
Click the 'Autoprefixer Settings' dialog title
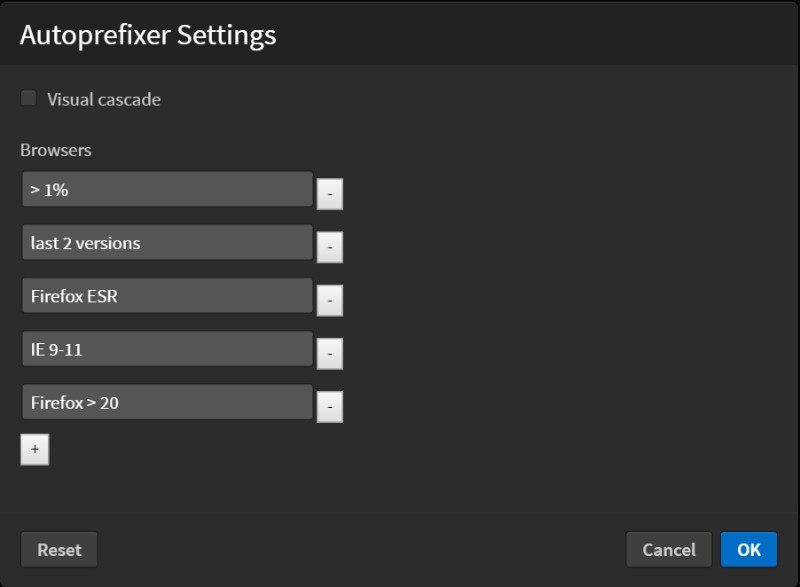148,35
